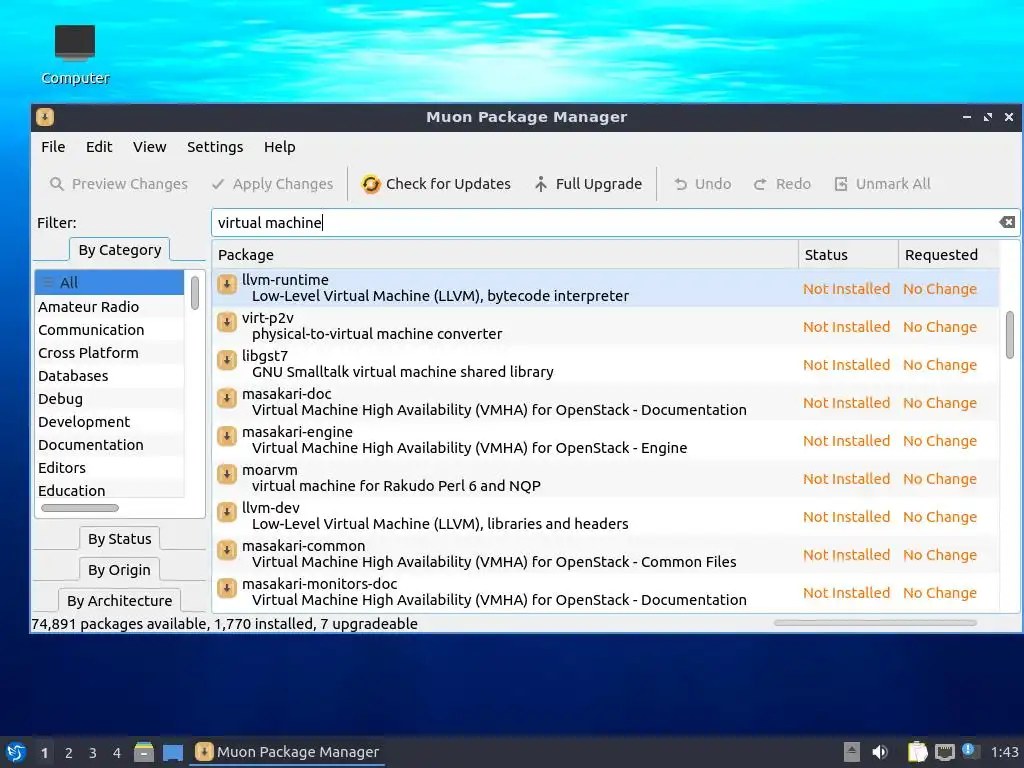Viewport: 1024px width, 768px height.
Task: Click the update notifier tray icon
Action: coord(970,751)
